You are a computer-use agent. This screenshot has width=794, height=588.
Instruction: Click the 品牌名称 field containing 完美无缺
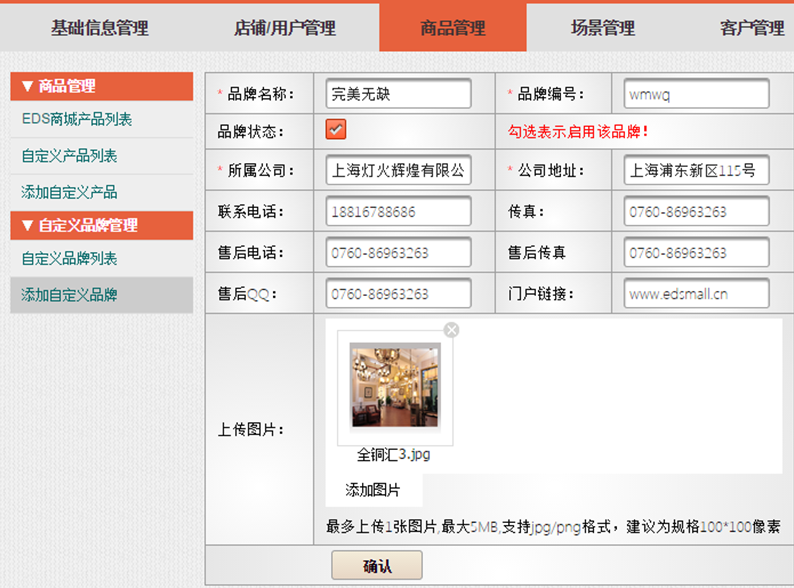pos(399,93)
